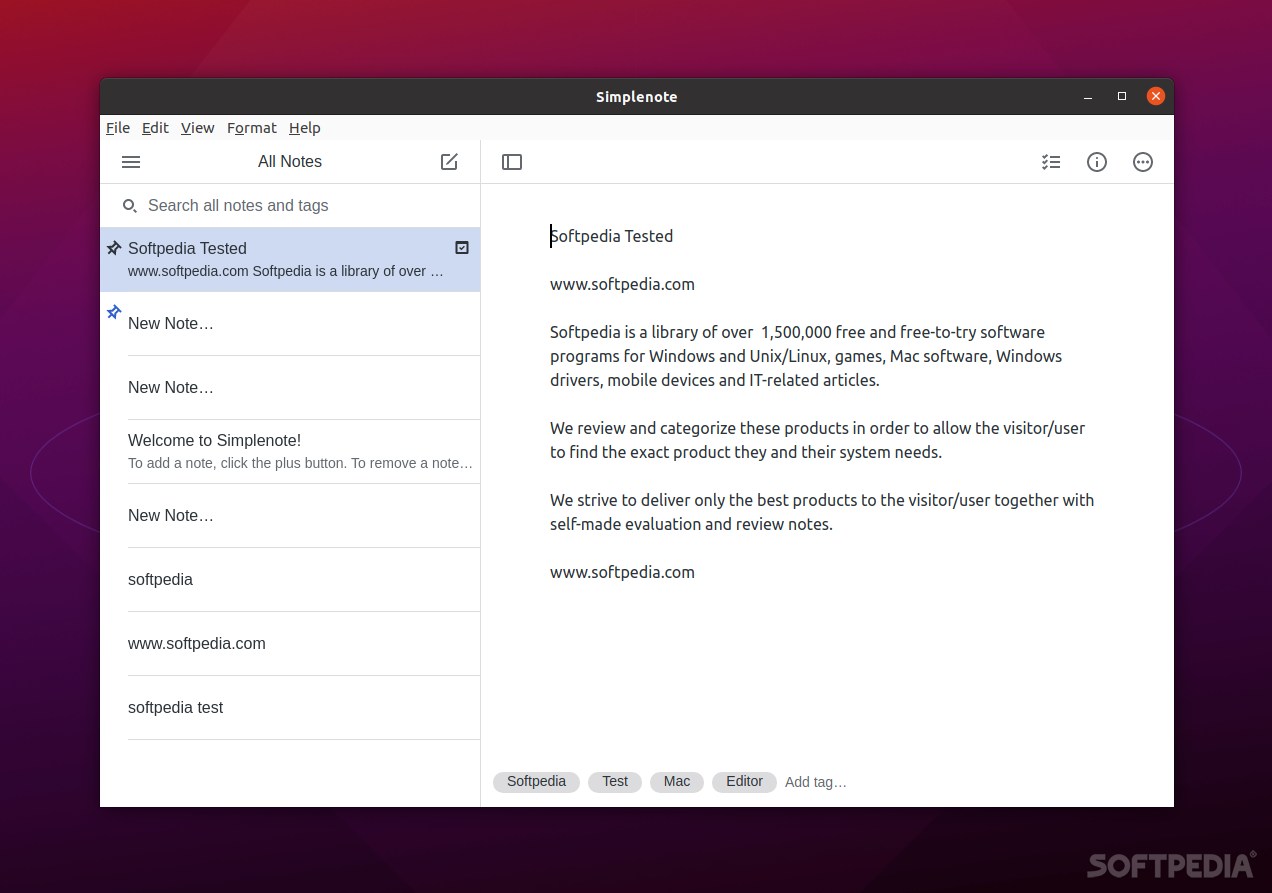Screen dimensions: 1272x893
Task: Select the Softpedia Tested note
Action: click(290, 260)
